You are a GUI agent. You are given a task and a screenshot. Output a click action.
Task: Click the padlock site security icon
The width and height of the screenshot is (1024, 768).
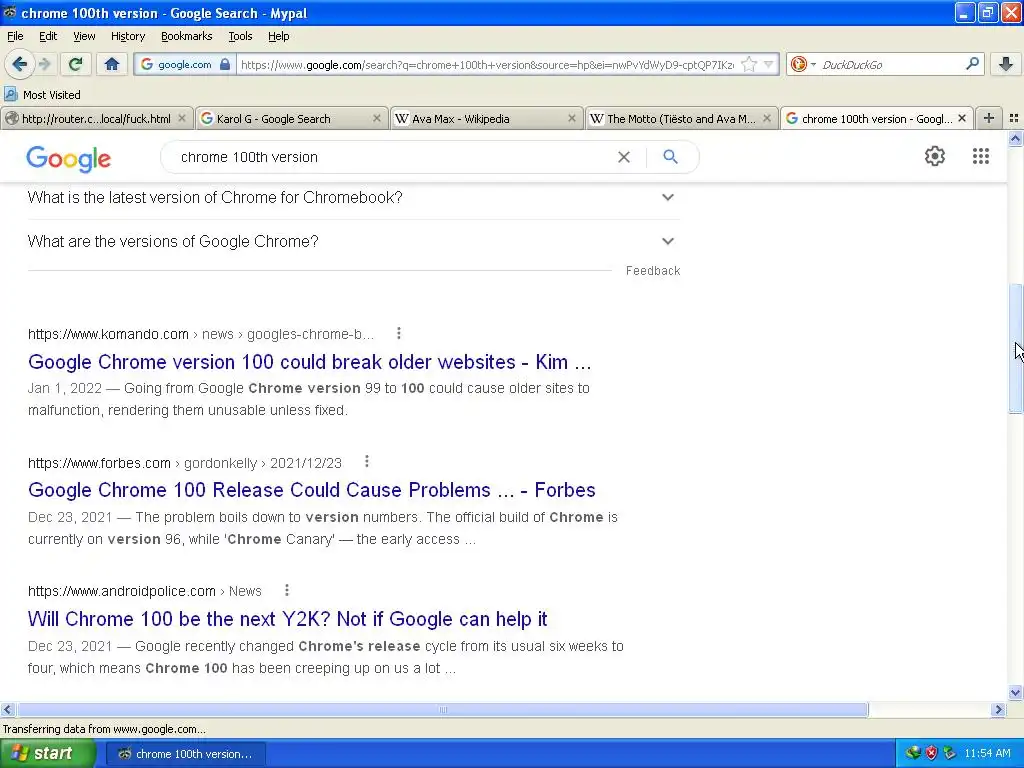(225, 64)
